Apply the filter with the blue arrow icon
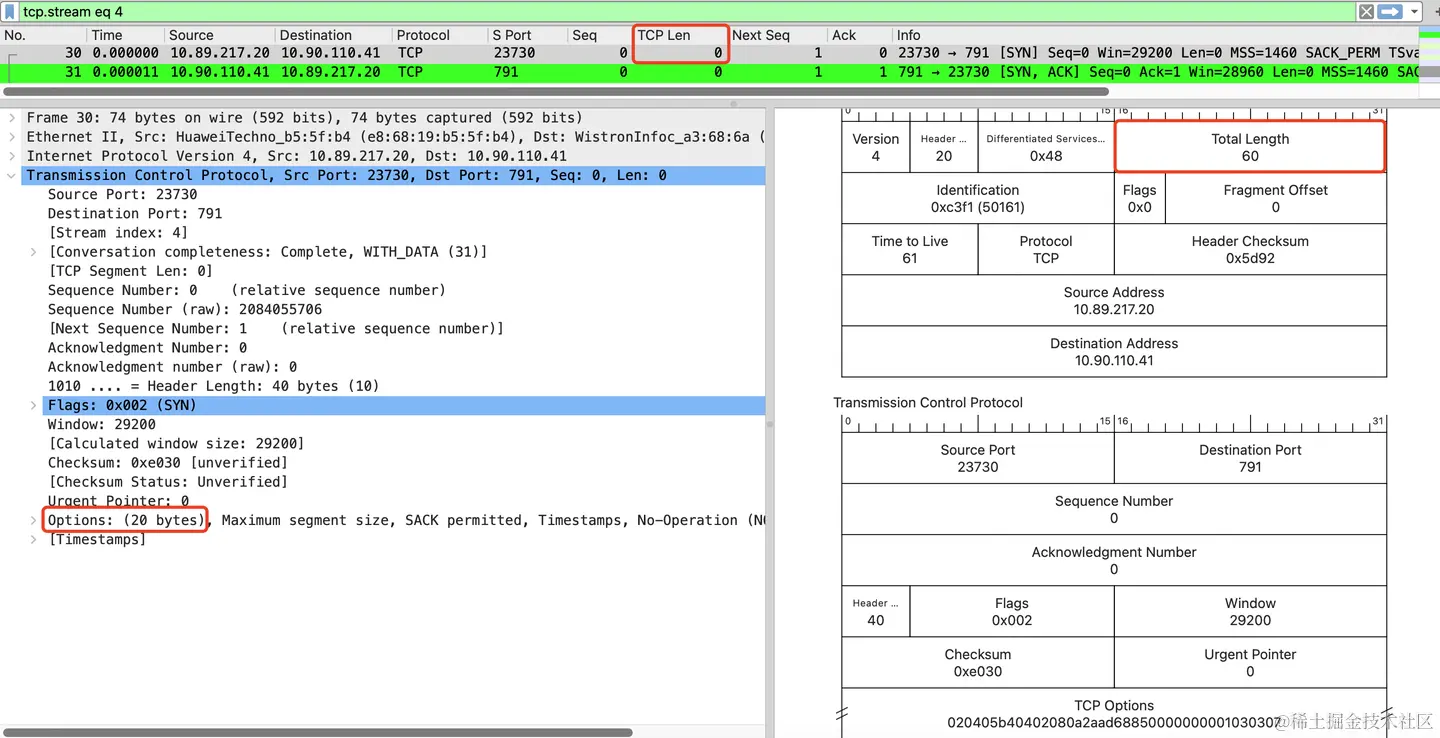 coord(1390,12)
